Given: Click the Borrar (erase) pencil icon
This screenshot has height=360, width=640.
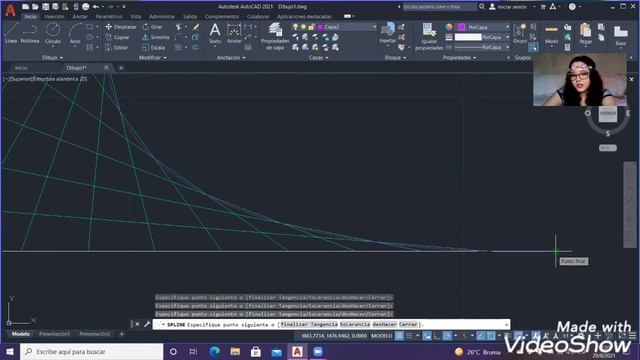Looking at the screenshot, I should pyautogui.click(x=196, y=27).
